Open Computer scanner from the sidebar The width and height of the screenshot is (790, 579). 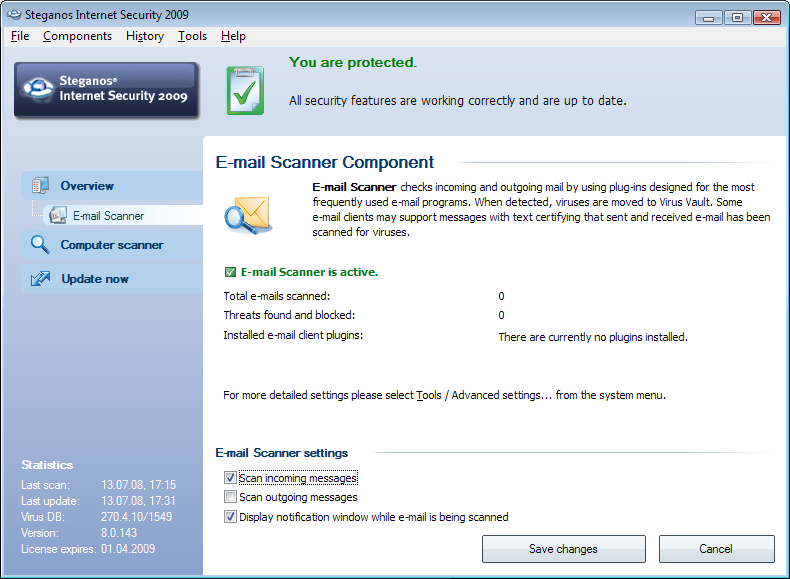(x=112, y=245)
